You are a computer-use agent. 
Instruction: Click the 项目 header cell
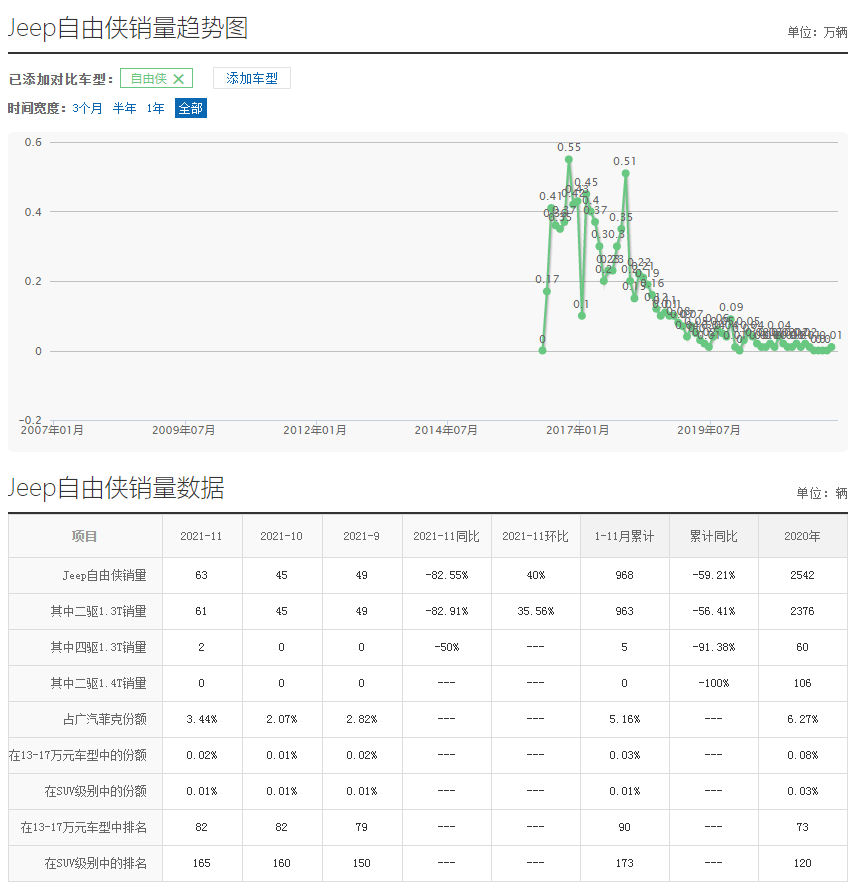click(85, 536)
